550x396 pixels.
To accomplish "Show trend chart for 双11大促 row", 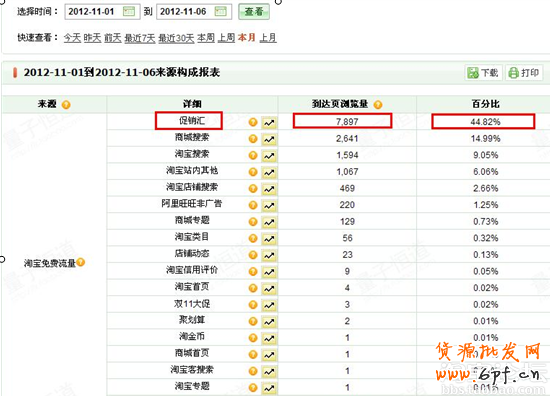I will 269,305.
